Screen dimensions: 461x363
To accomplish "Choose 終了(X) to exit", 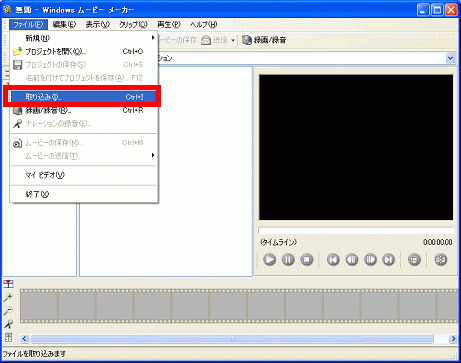I will tap(84, 194).
